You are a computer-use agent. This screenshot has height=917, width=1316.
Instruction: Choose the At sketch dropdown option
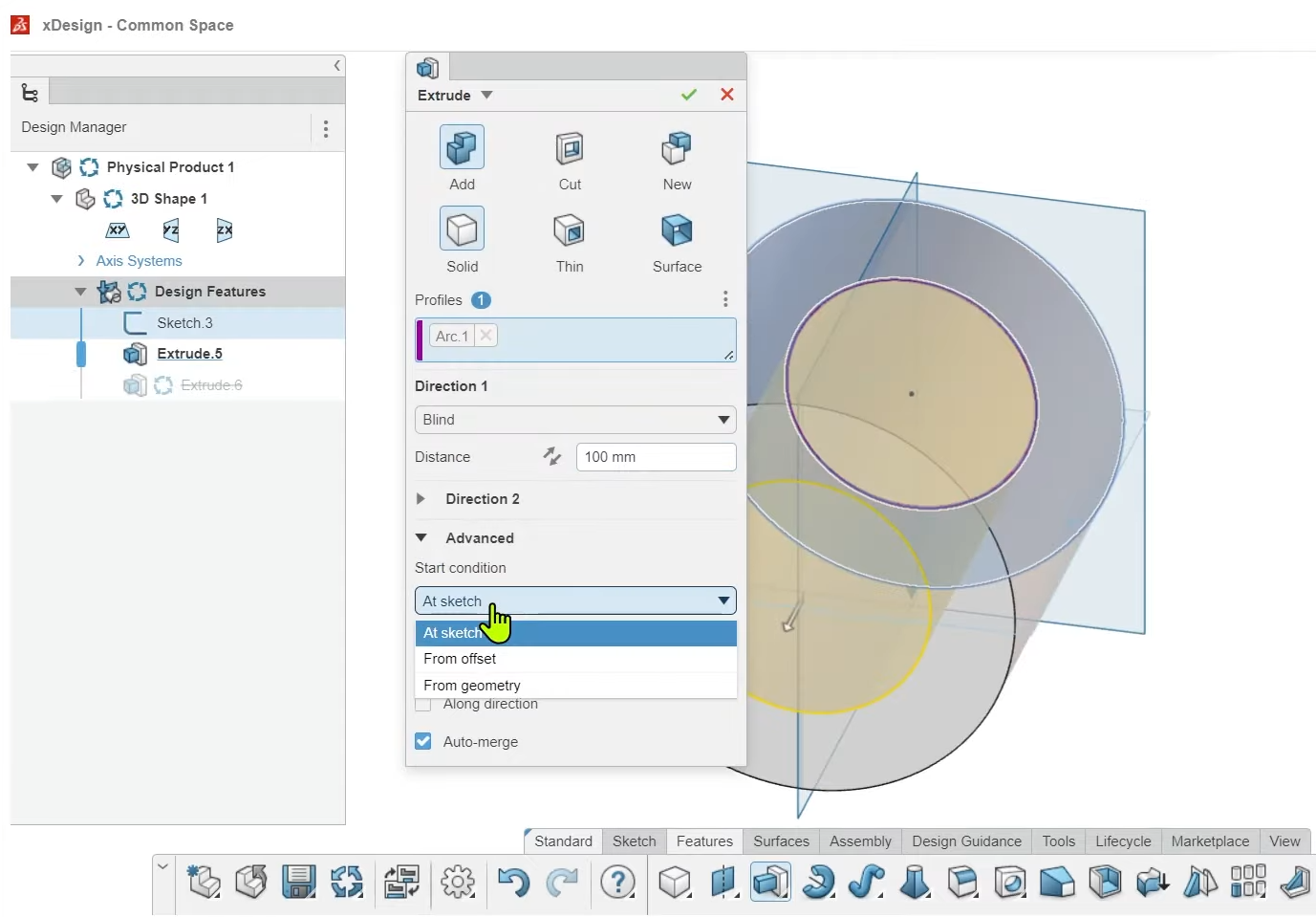tap(575, 633)
